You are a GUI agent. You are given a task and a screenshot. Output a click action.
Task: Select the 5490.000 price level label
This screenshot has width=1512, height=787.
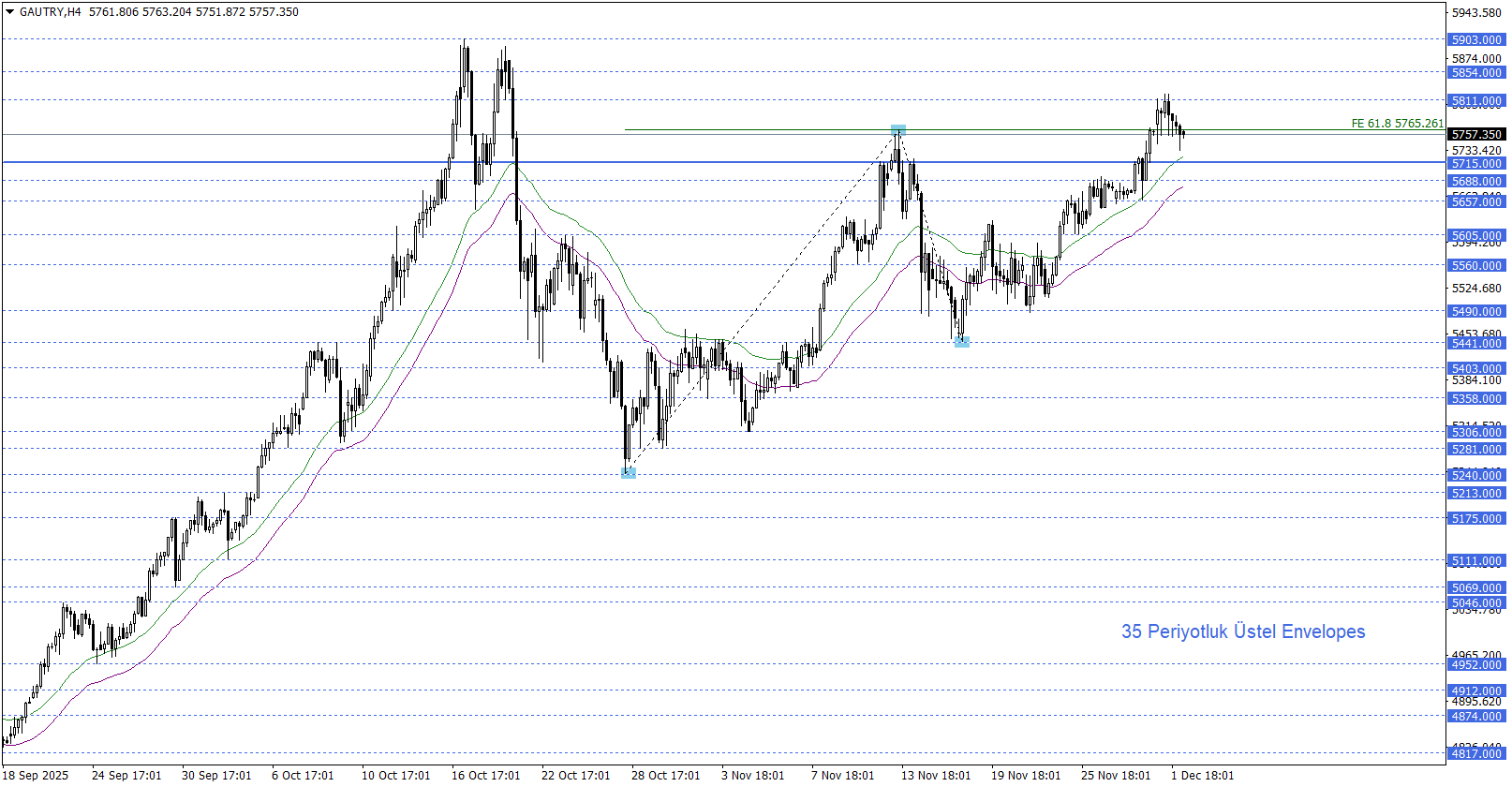[x=1476, y=312]
